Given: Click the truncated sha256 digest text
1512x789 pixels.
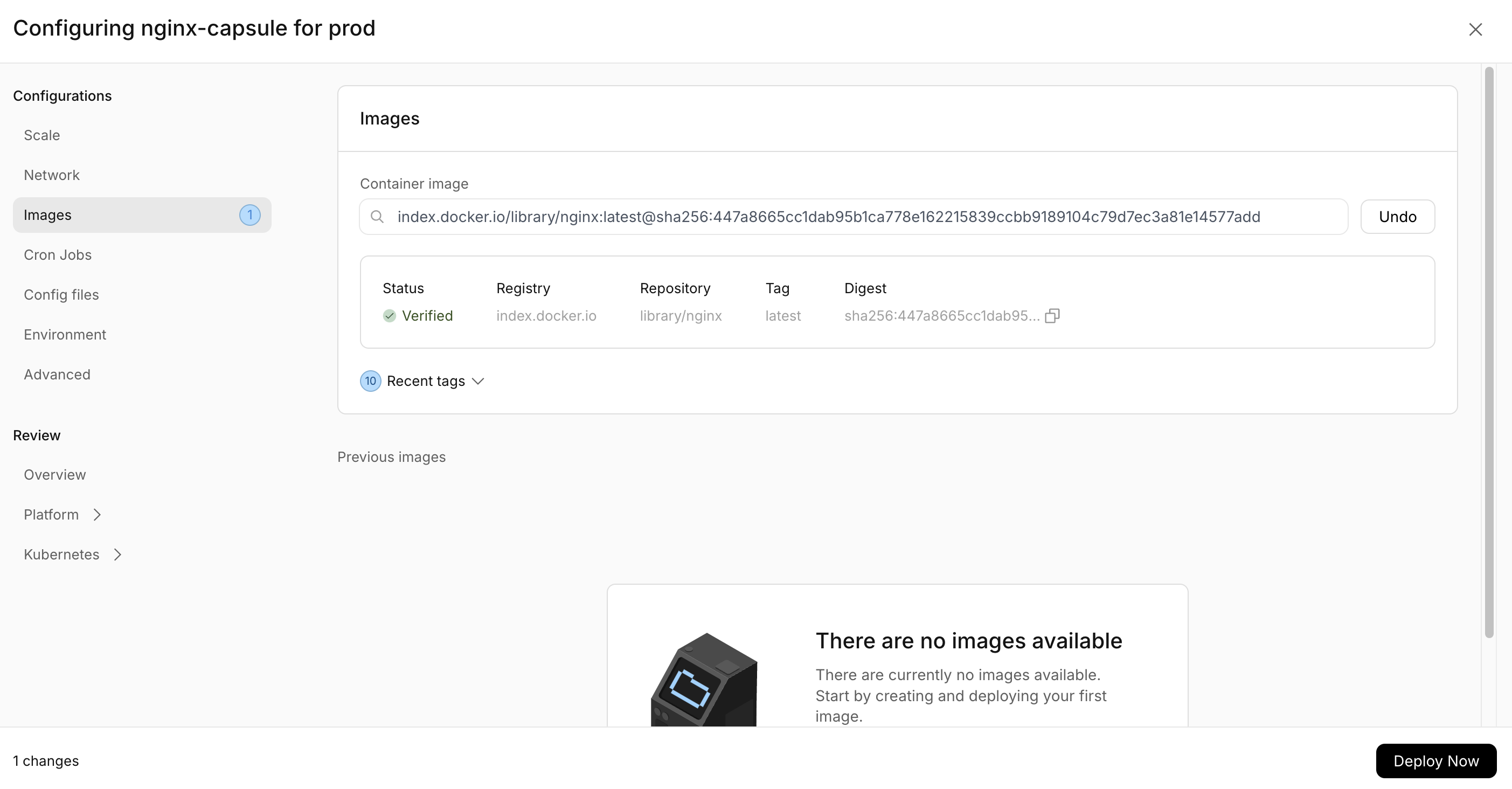Looking at the screenshot, I should [941, 316].
